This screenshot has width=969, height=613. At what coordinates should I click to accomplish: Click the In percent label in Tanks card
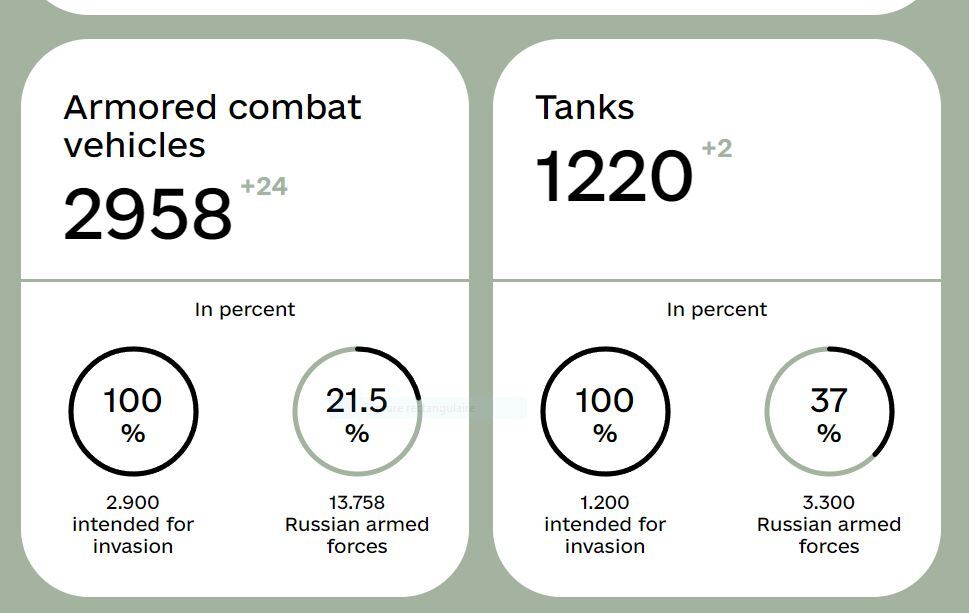pyautogui.click(x=717, y=310)
